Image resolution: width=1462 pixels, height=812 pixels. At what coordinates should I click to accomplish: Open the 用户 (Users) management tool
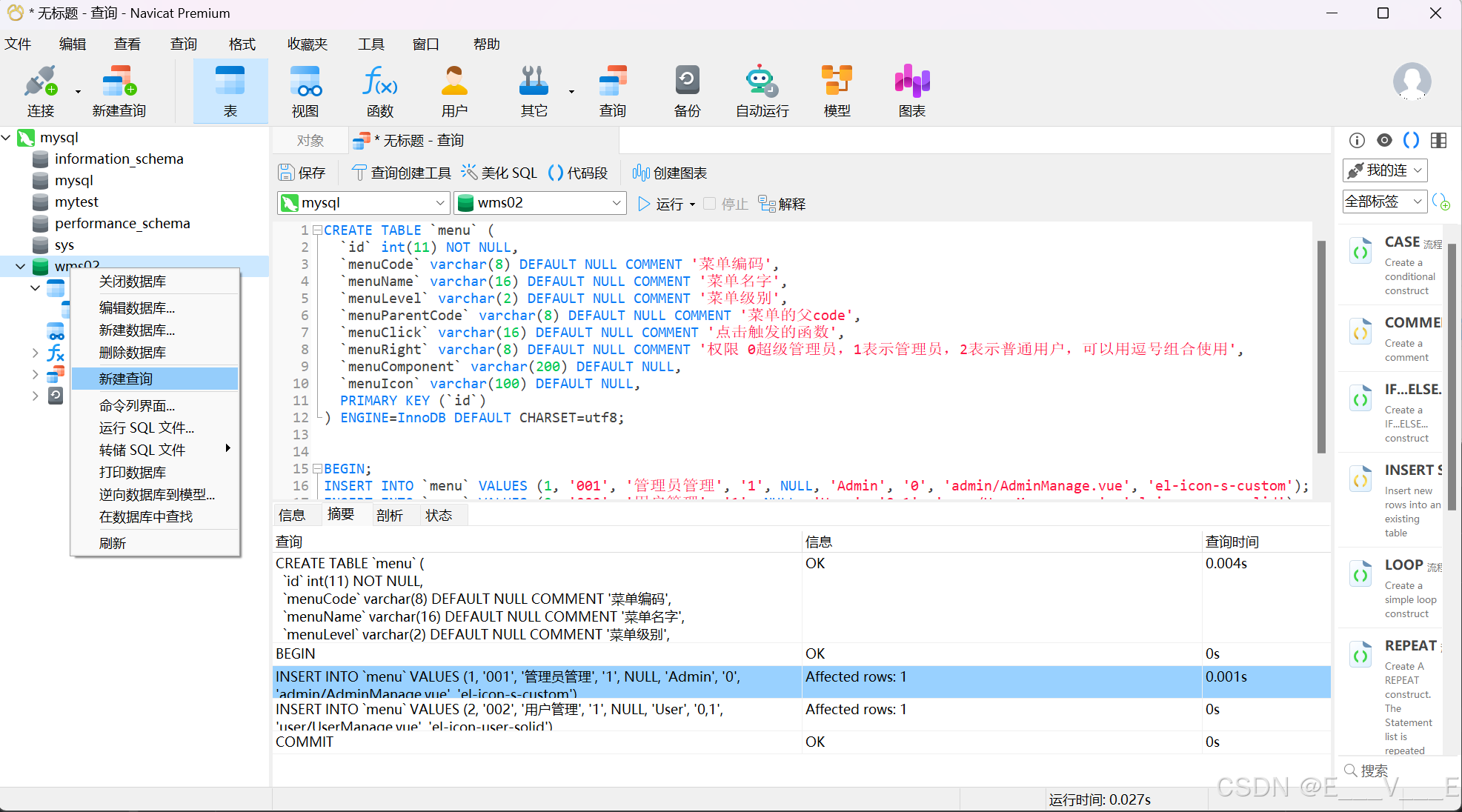(x=454, y=90)
